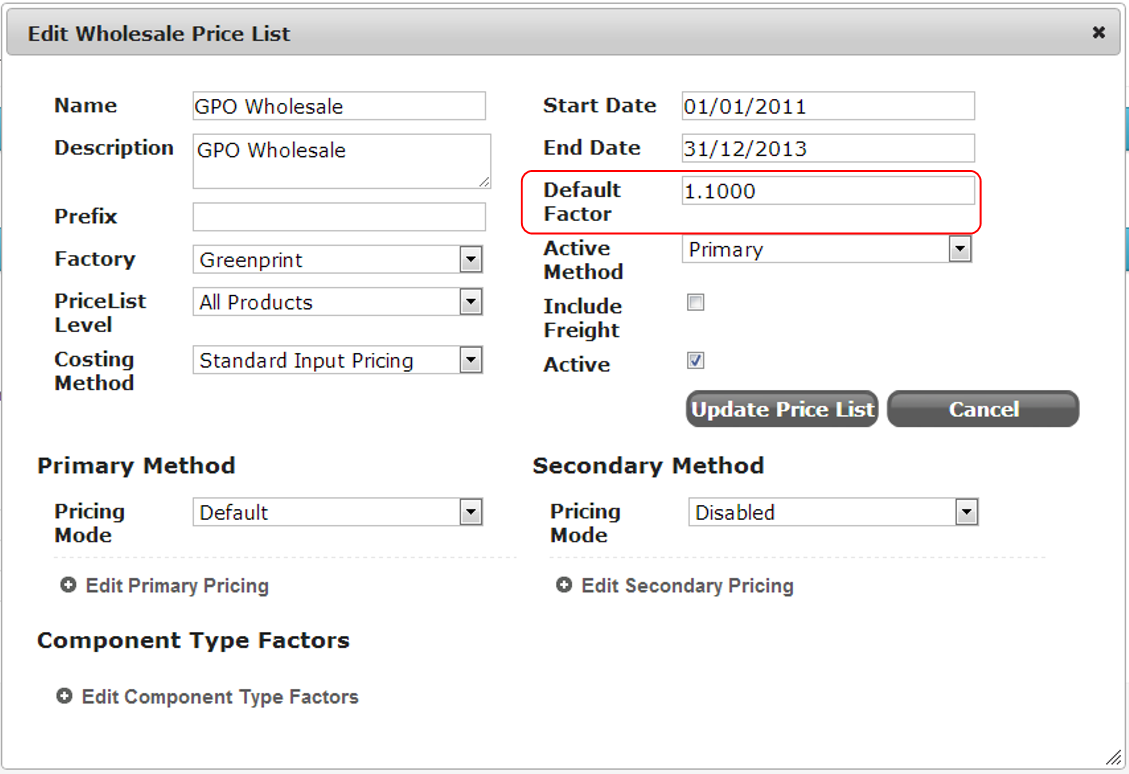The height and width of the screenshot is (774, 1129).
Task: Click the plus icon beside Edit Secondary Pricing
Action: pyautogui.click(x=564, y=585)
